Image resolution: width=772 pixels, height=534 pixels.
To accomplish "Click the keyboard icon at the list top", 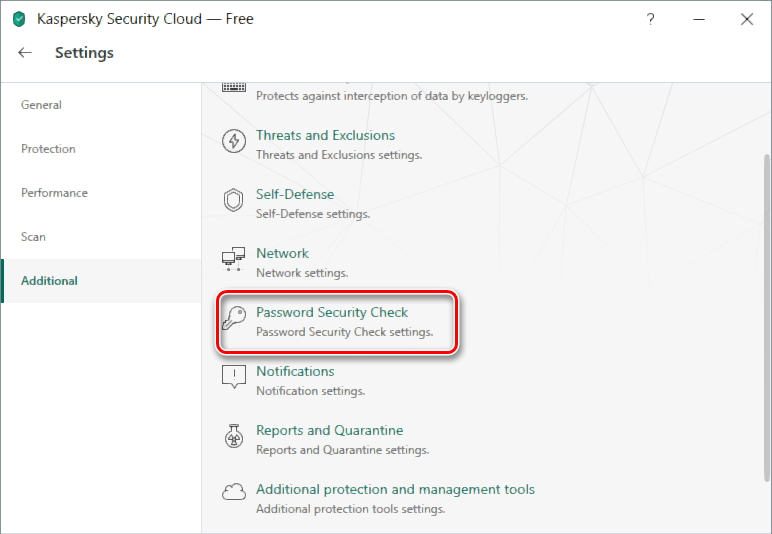I will tap(233, 87).
